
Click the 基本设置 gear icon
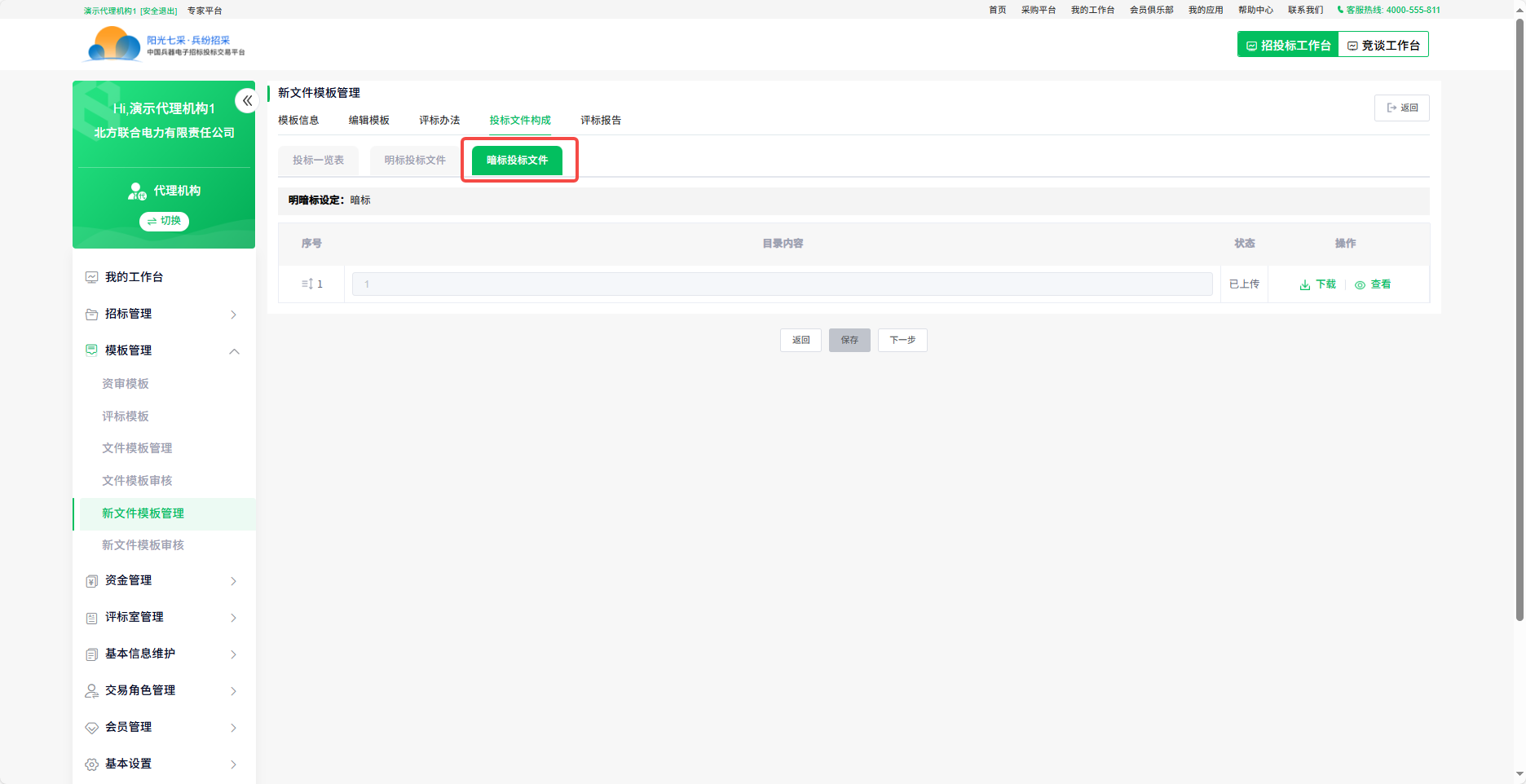(x=92, y=764)
